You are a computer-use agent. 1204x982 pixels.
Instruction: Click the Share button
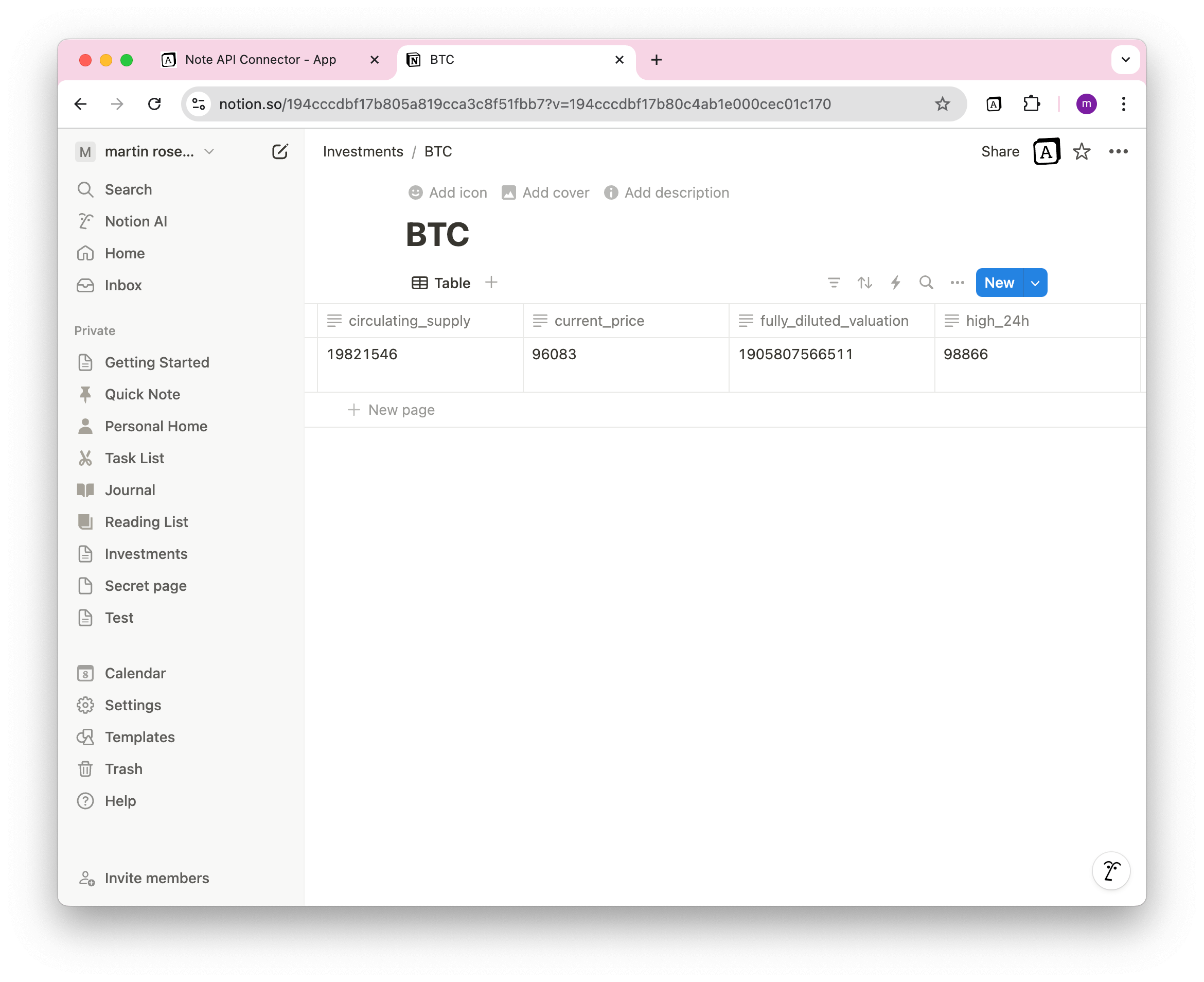(x=1000, y=151)
